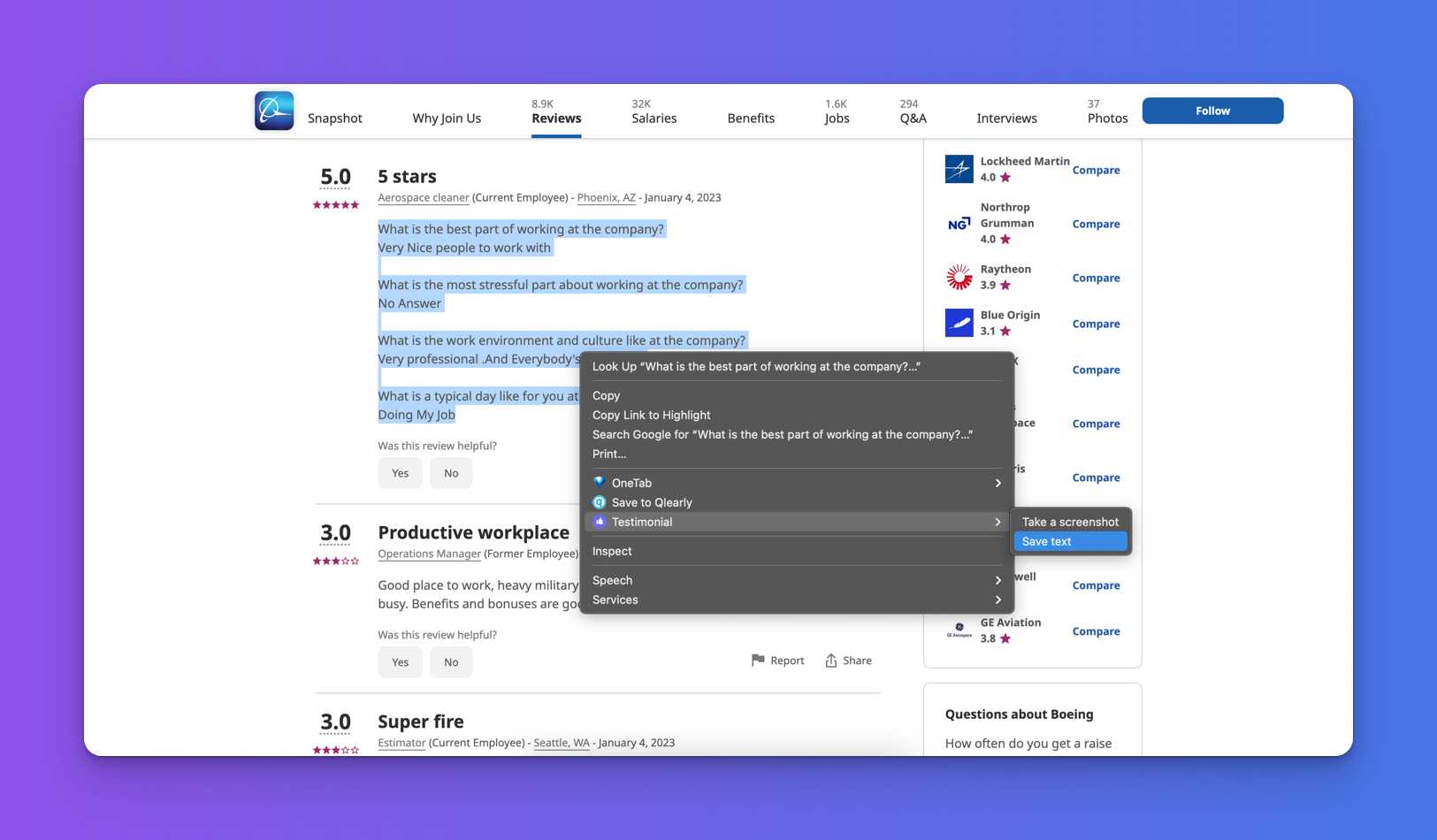The width and height of the screenshot is (1437, 840).
Task: Mark 5 stars review unhelpful with No
Action: click(x=451, y=473)
